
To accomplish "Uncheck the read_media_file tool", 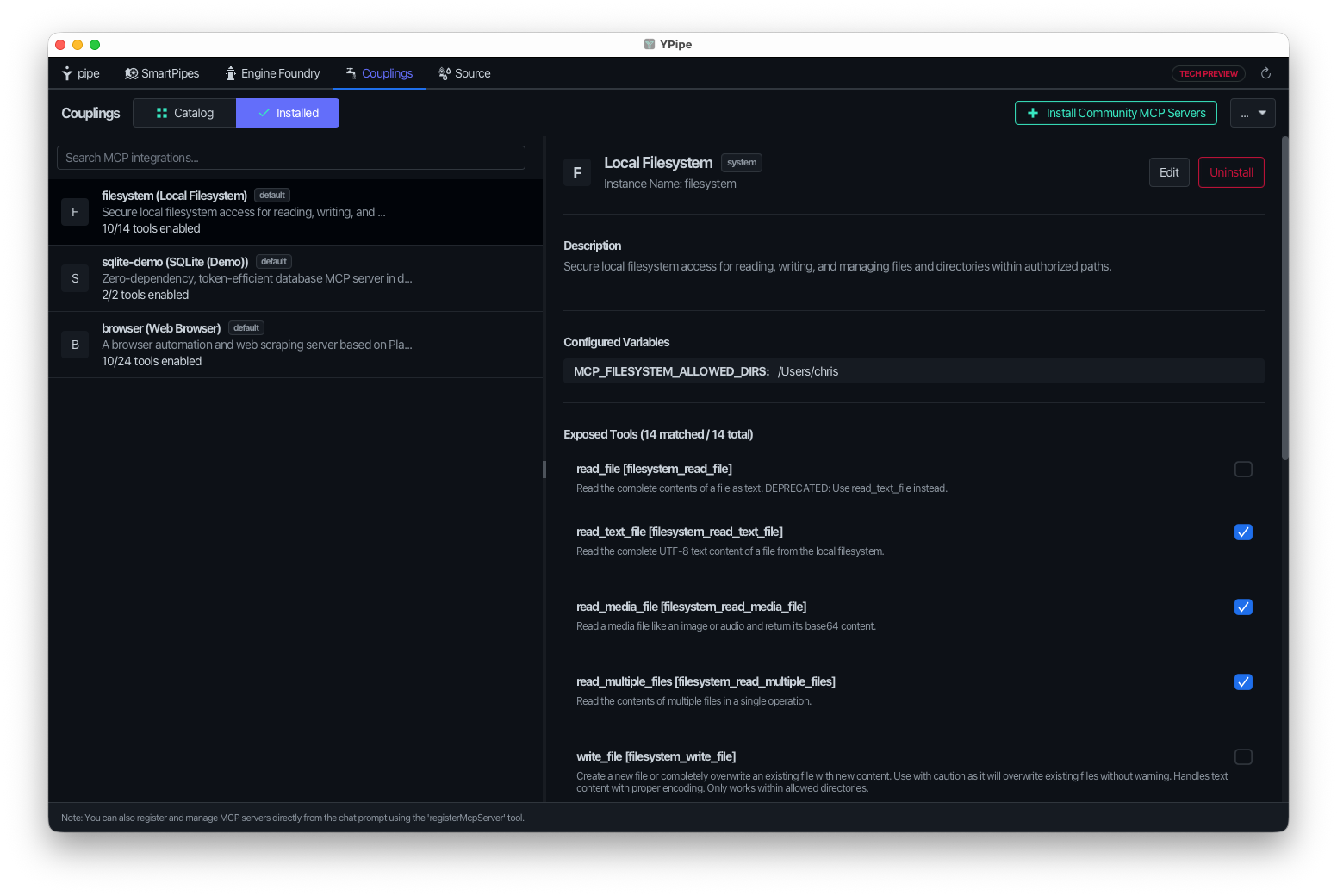I will [1243, 607].
